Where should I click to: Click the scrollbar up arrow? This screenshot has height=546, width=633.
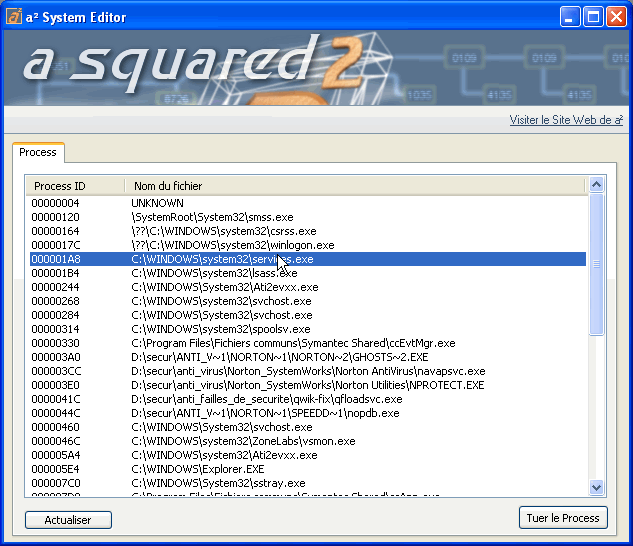pyautogui.click(x=596, y=185)
